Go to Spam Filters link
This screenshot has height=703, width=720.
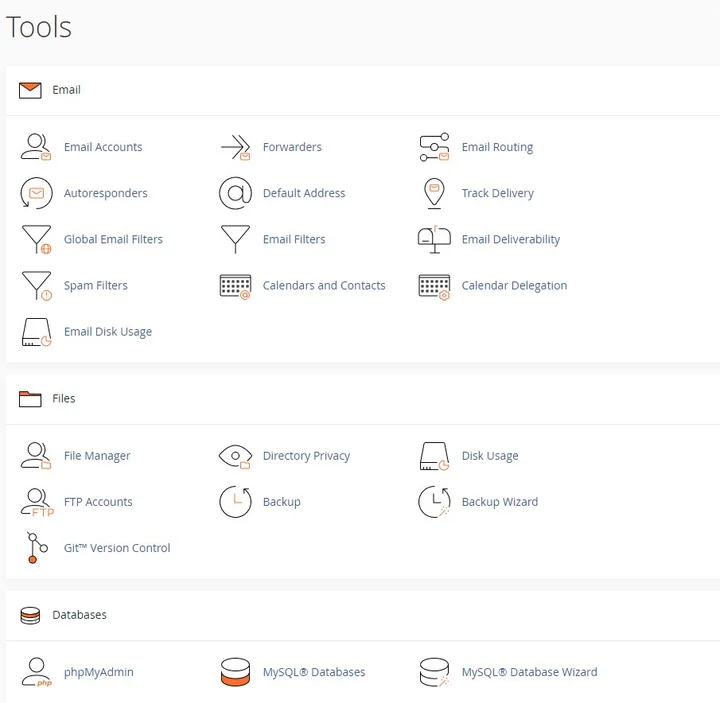click(96, 286)
